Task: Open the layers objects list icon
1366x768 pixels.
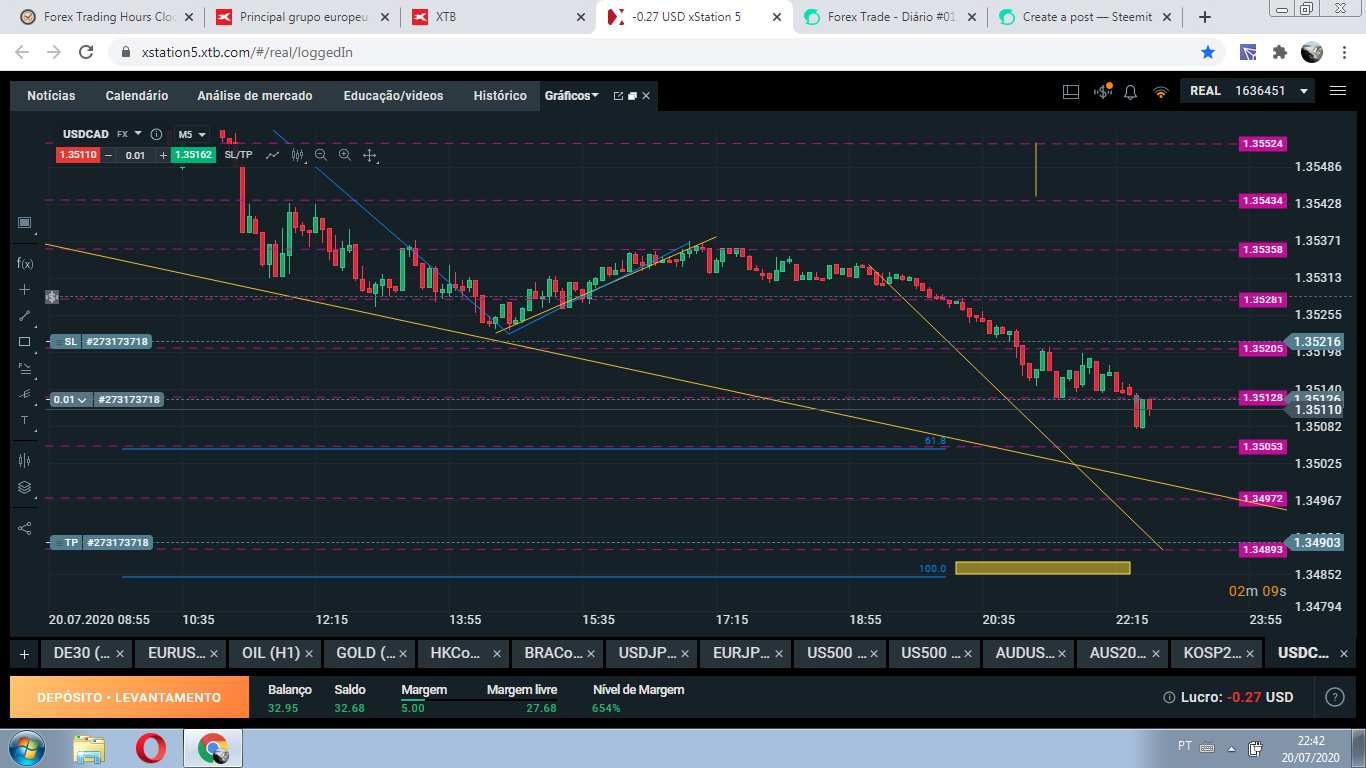Action: 25,488
